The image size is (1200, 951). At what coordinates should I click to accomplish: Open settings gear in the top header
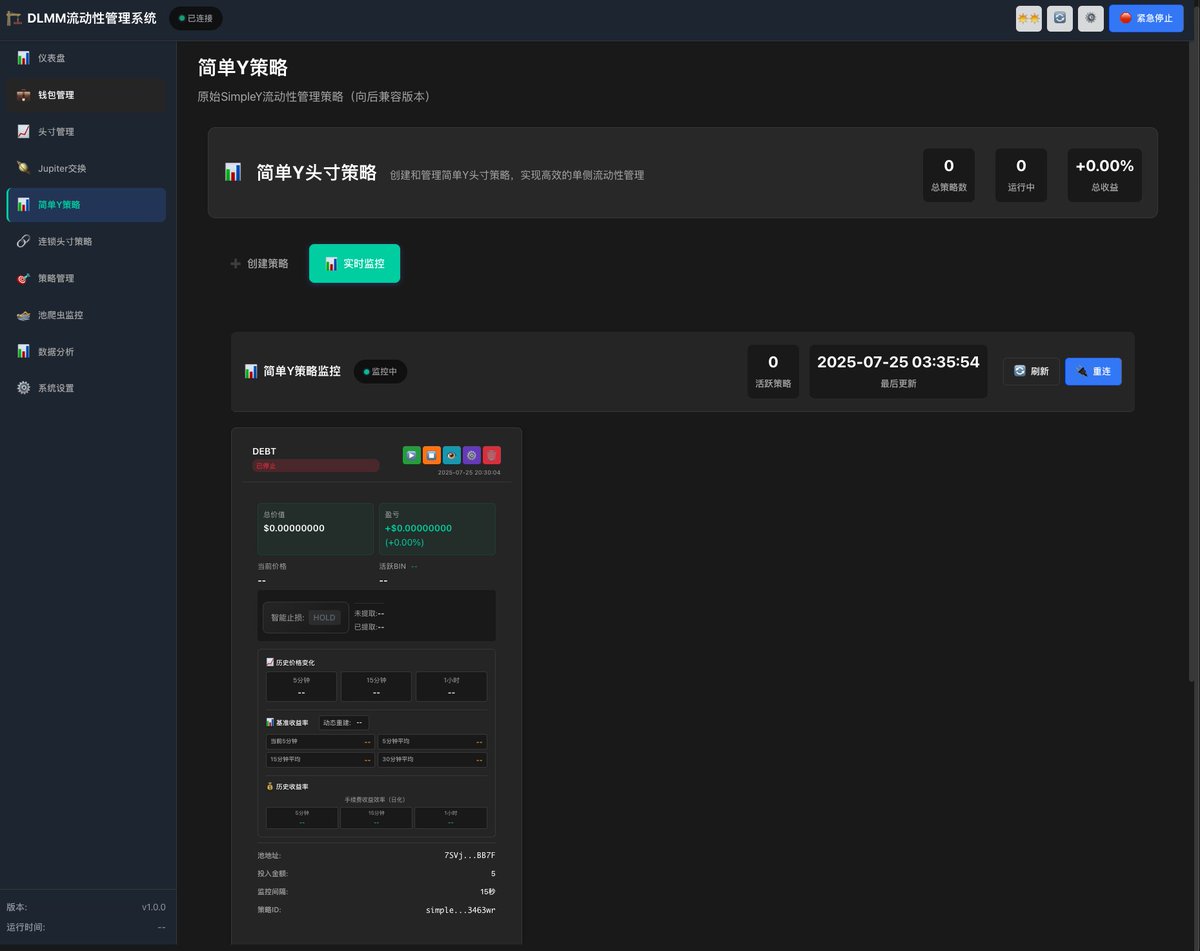pos(1091,18)
